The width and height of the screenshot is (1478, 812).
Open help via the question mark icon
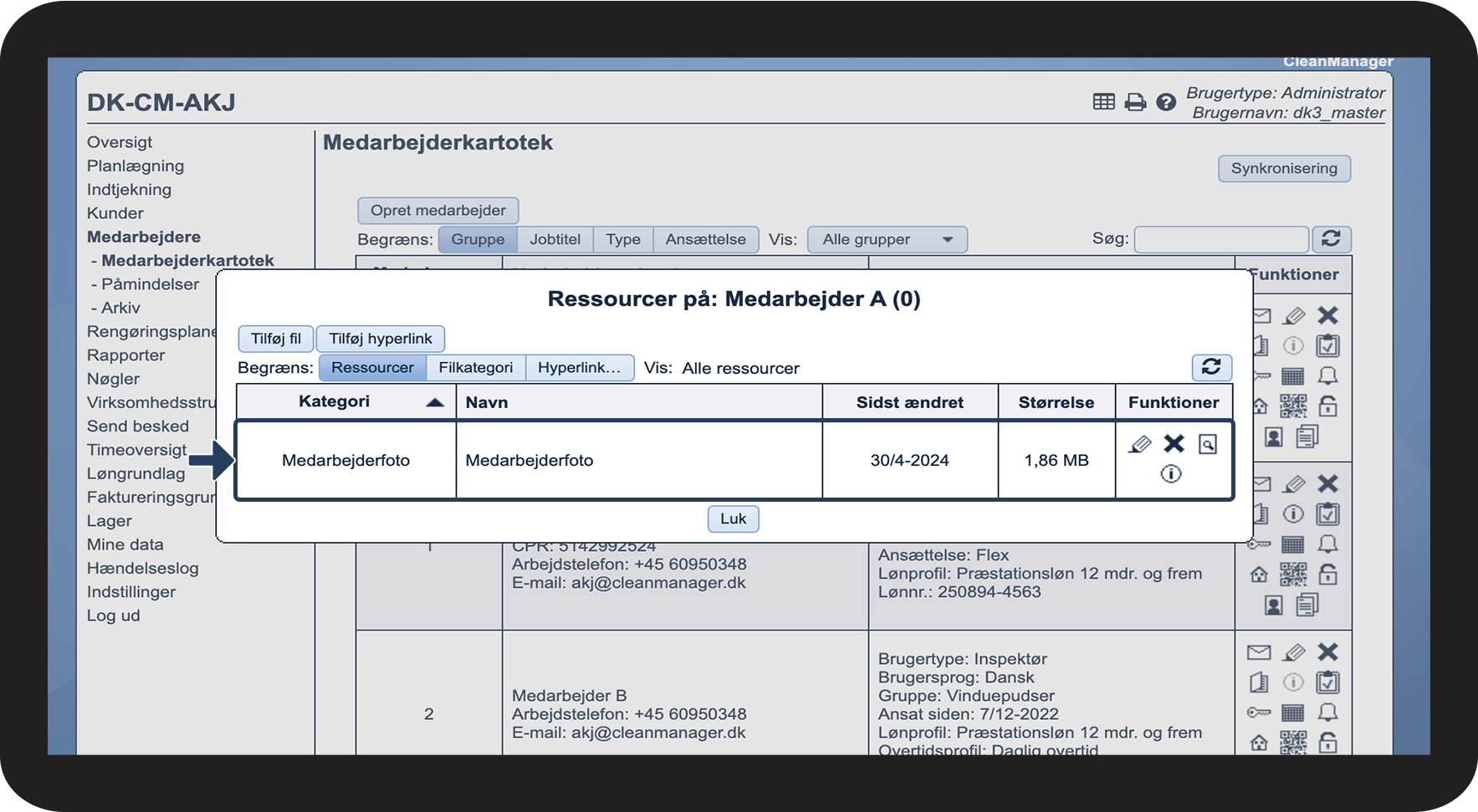1166,102
